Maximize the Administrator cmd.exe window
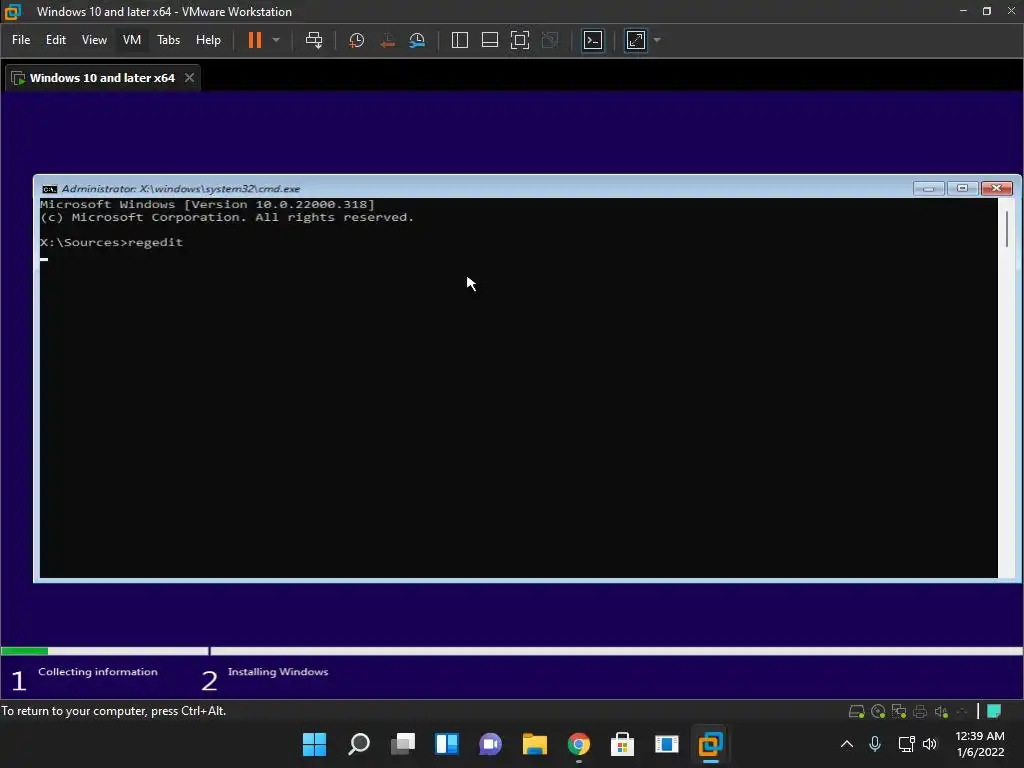This screenshot has height=768, width=1024. click(962, 188)
